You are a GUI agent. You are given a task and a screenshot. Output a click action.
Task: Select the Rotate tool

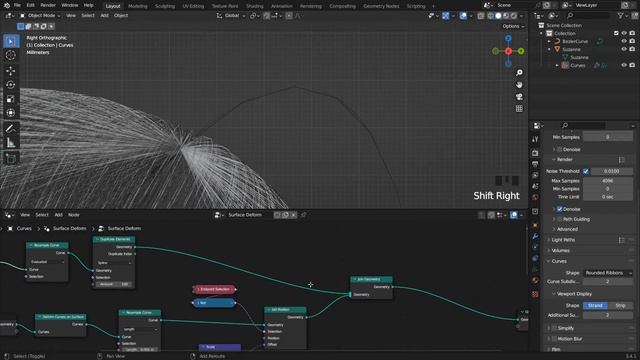click(11, 85)
